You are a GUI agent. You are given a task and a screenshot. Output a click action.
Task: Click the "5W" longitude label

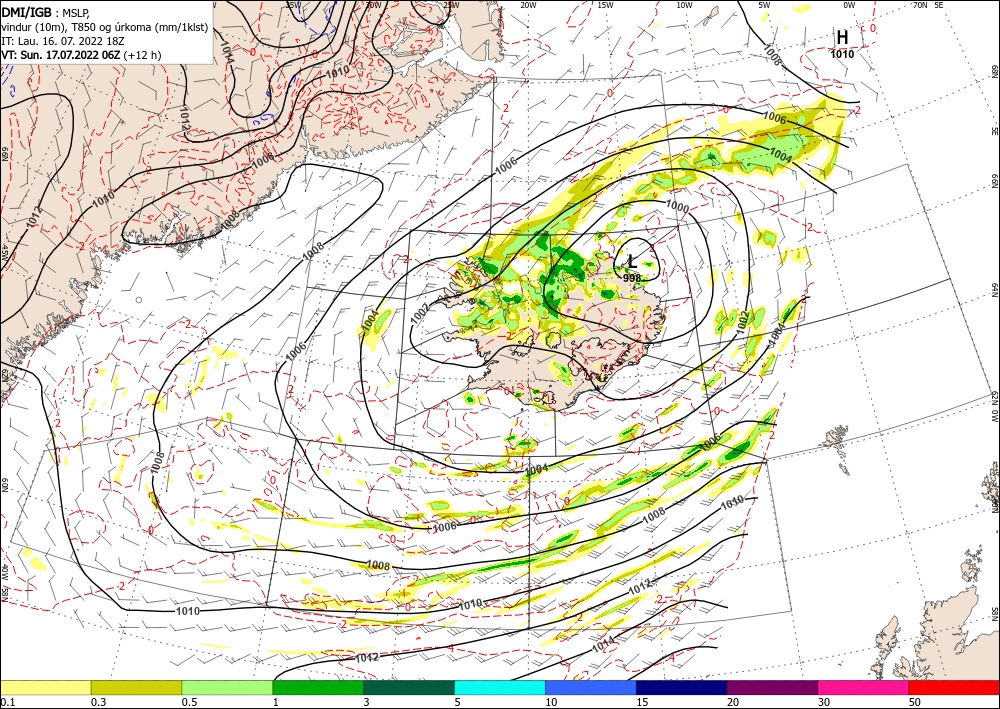(765, 5)
